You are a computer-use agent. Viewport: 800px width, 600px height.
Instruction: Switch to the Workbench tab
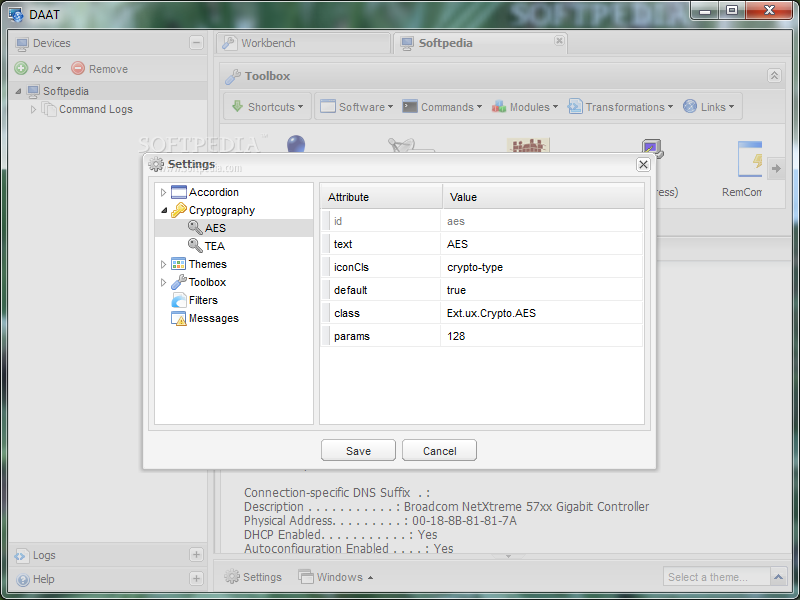click(303, 43)
